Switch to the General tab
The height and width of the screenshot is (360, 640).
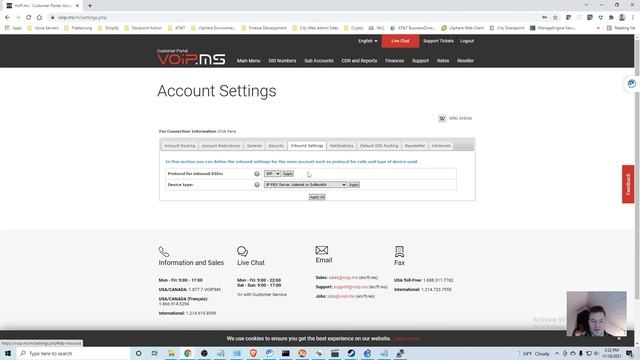tap(254, 146)
